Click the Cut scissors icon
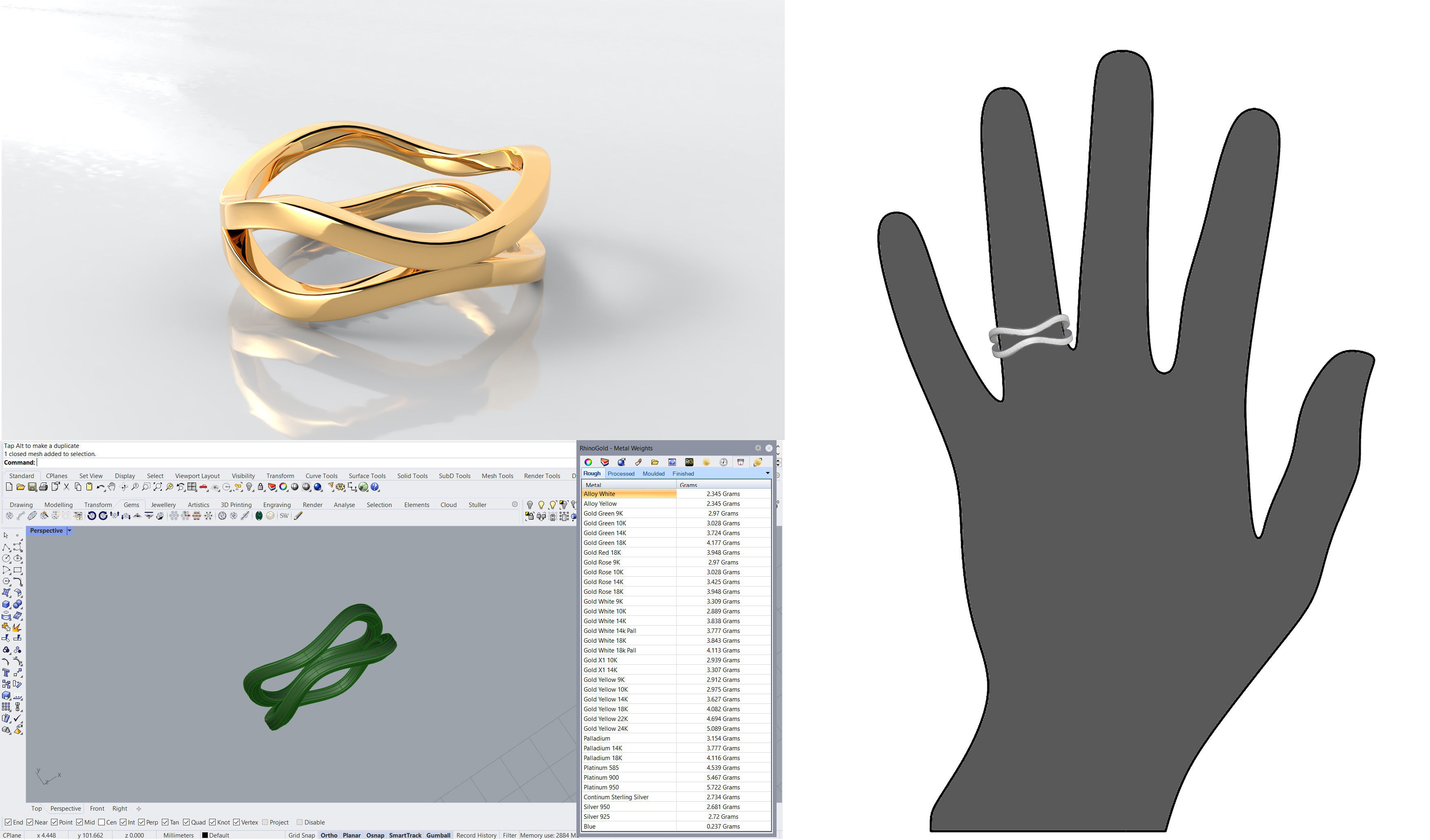The image size is (1430, 840). click(x=66, y=487)
